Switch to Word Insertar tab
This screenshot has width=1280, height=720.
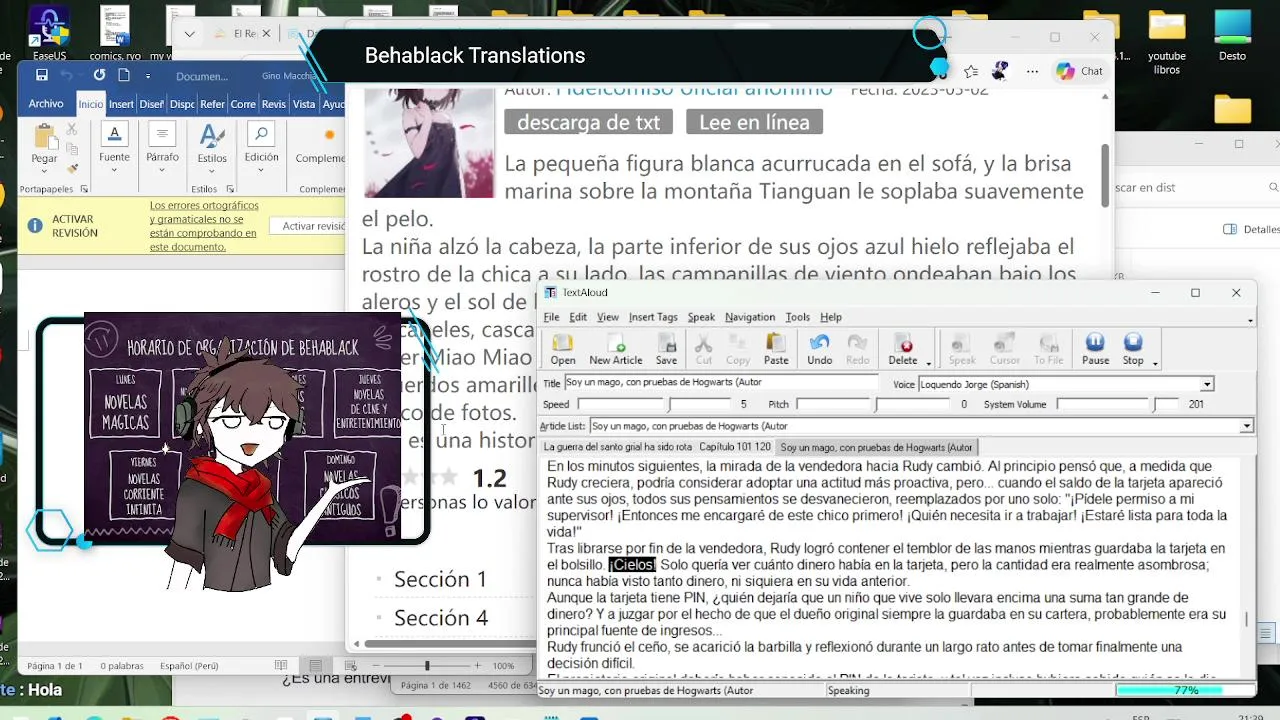point(121,104)
